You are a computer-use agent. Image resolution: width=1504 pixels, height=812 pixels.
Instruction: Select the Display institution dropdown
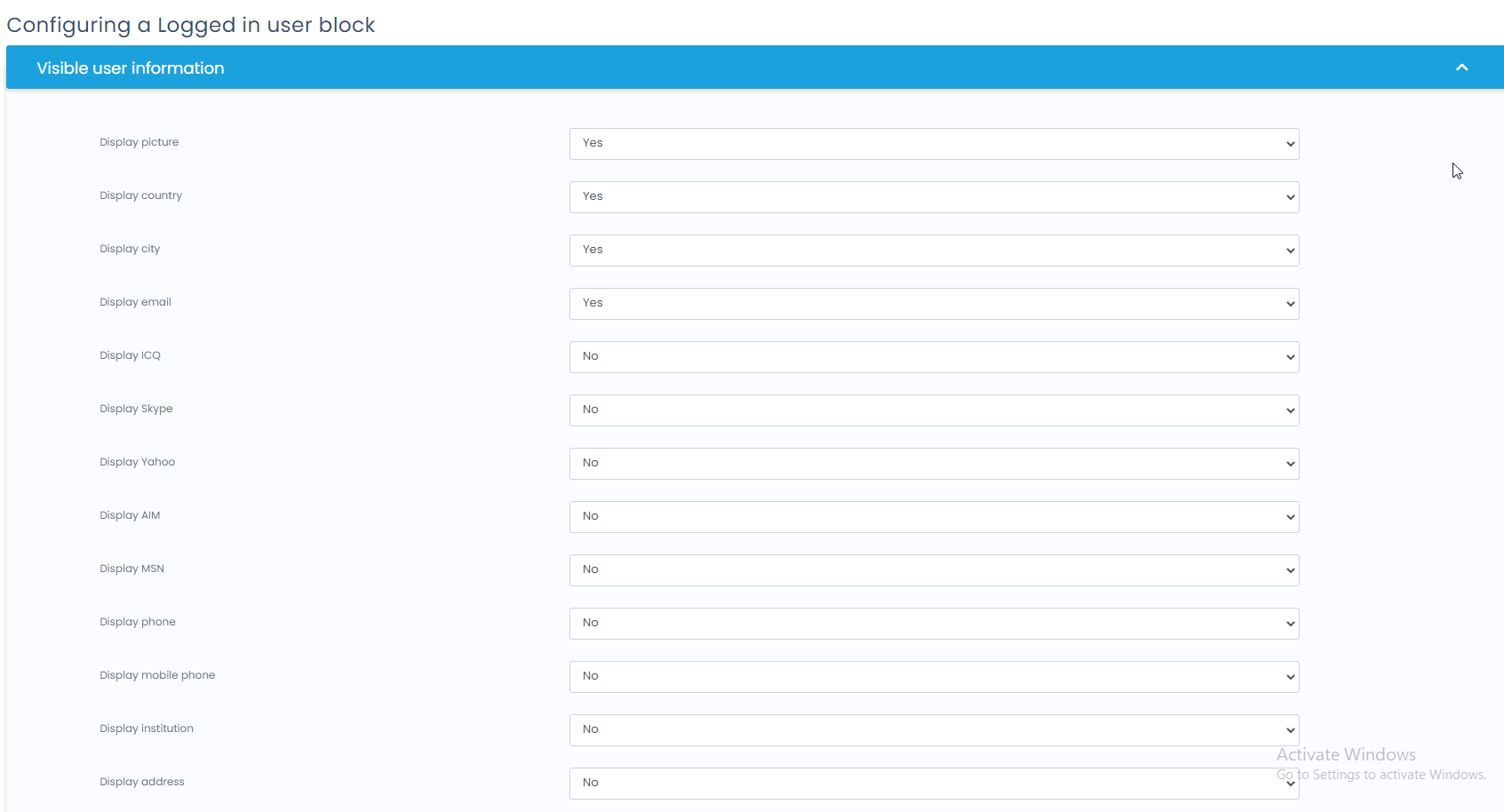(934, 730)
